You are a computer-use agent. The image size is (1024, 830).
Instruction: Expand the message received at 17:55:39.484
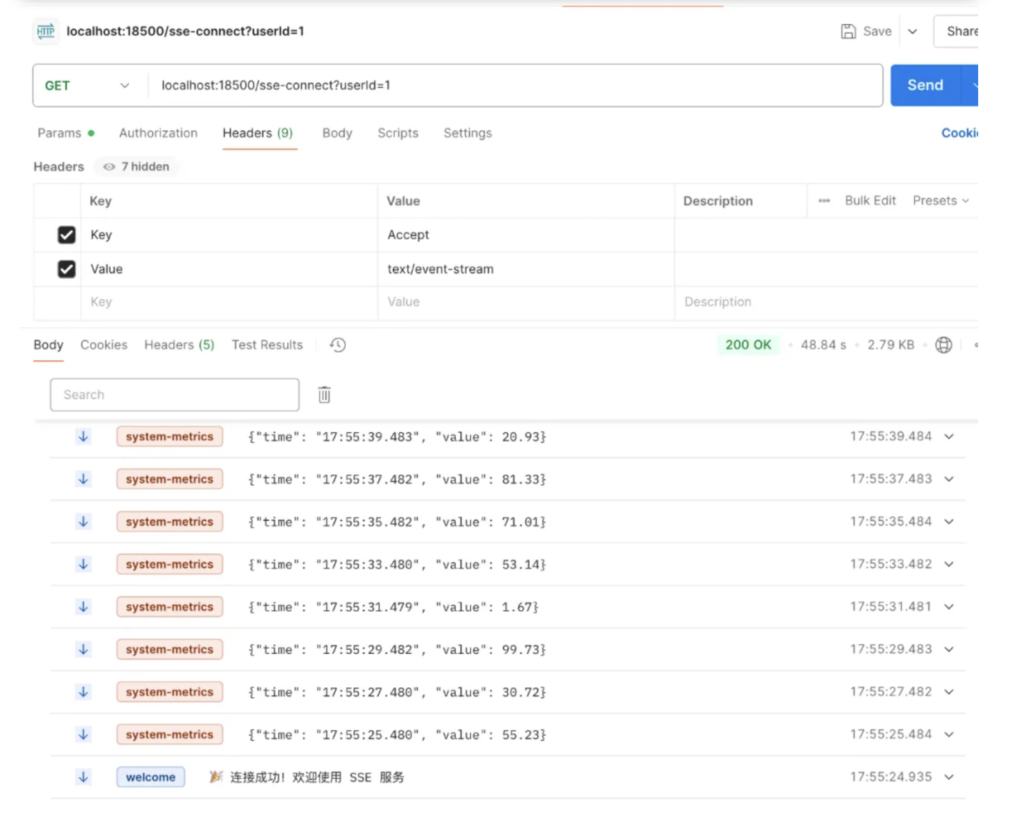tap(949, 437)
